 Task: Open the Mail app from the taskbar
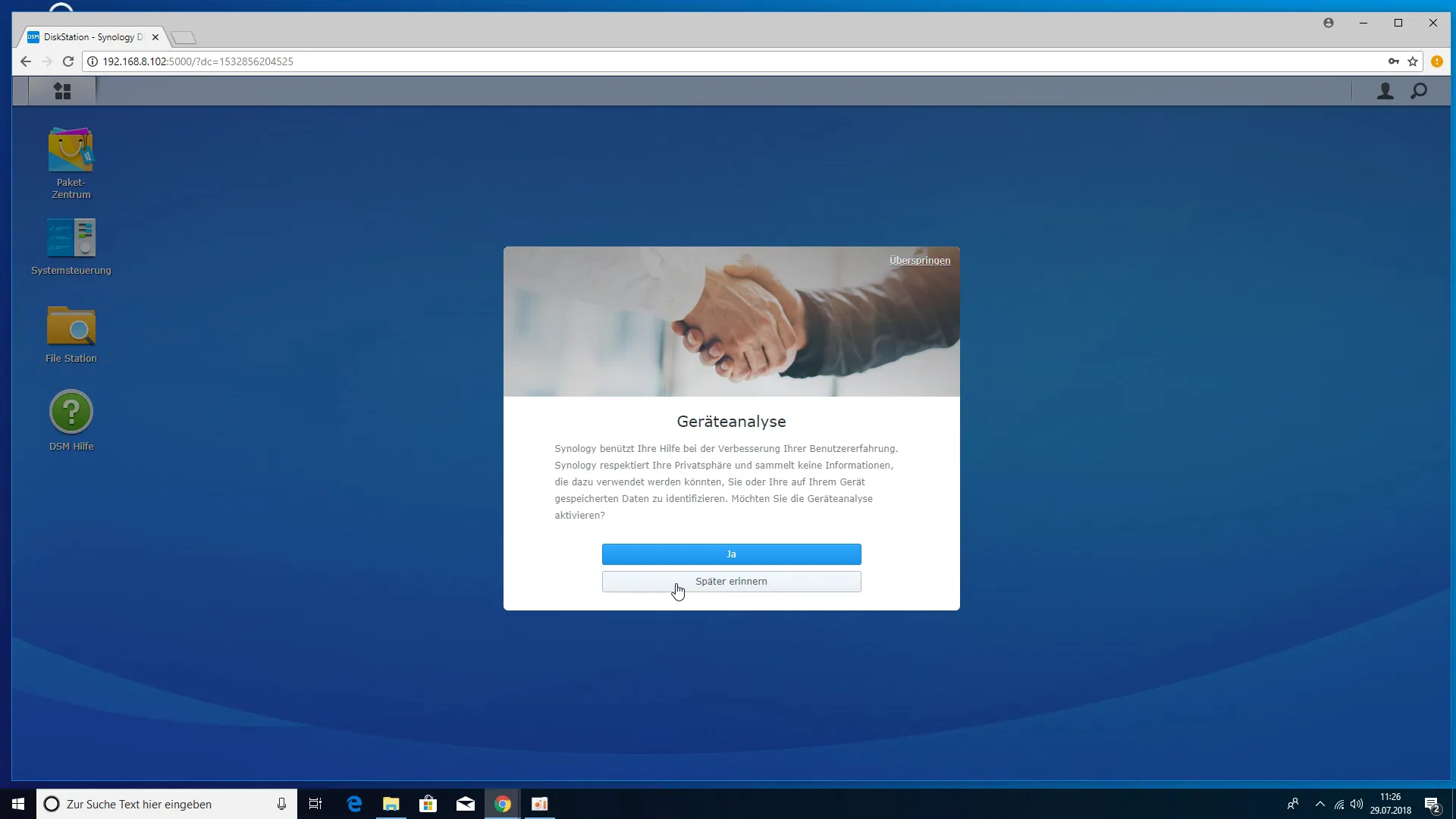point(466,804)
